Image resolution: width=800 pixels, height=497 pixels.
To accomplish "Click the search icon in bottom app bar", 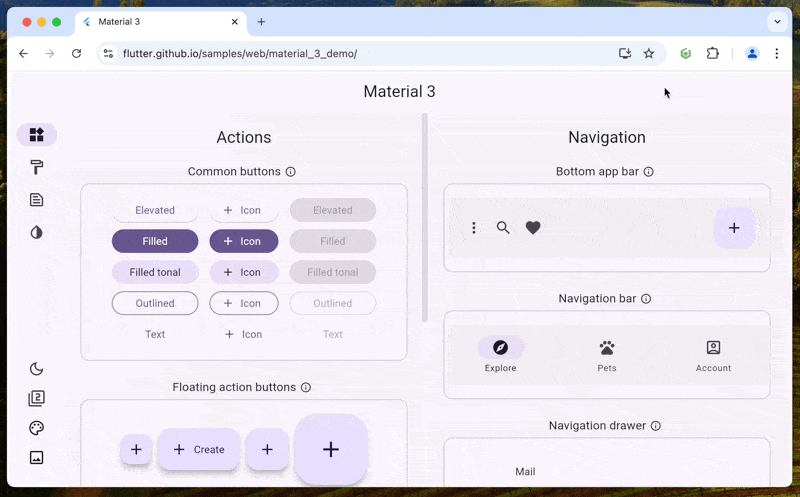I will pos(503,228).
